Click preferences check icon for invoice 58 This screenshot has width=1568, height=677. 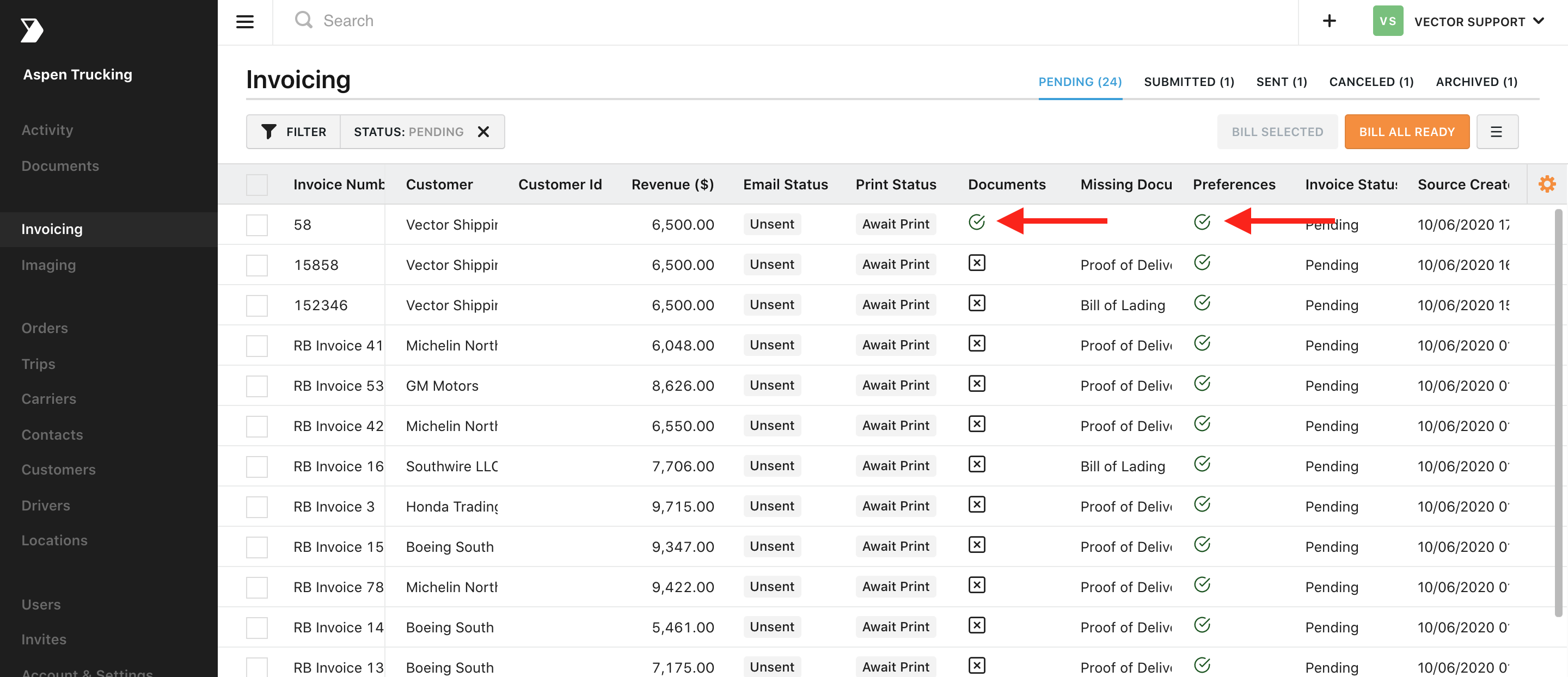[x=1202, y=222]
